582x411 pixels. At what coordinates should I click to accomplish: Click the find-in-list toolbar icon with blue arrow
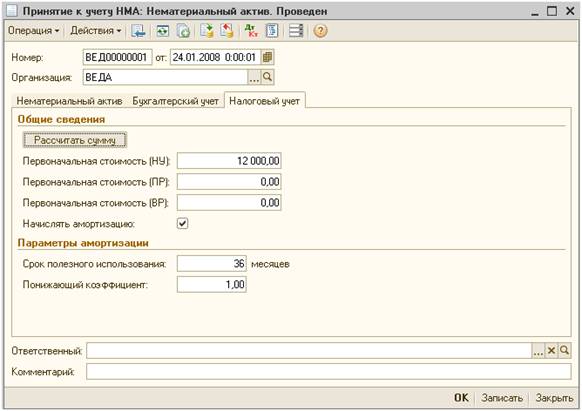(138, 31)
